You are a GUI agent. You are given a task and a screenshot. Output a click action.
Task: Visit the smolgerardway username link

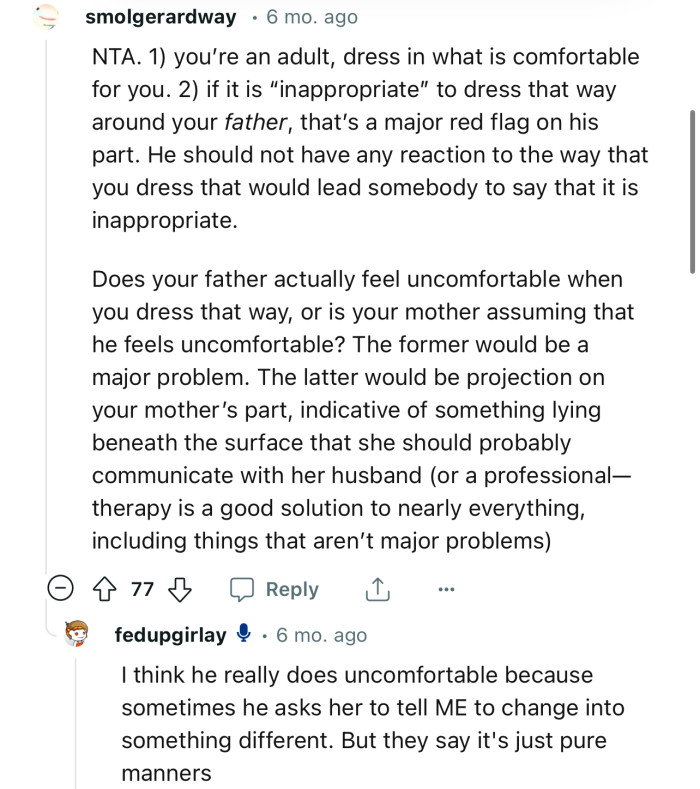(161, 17)
